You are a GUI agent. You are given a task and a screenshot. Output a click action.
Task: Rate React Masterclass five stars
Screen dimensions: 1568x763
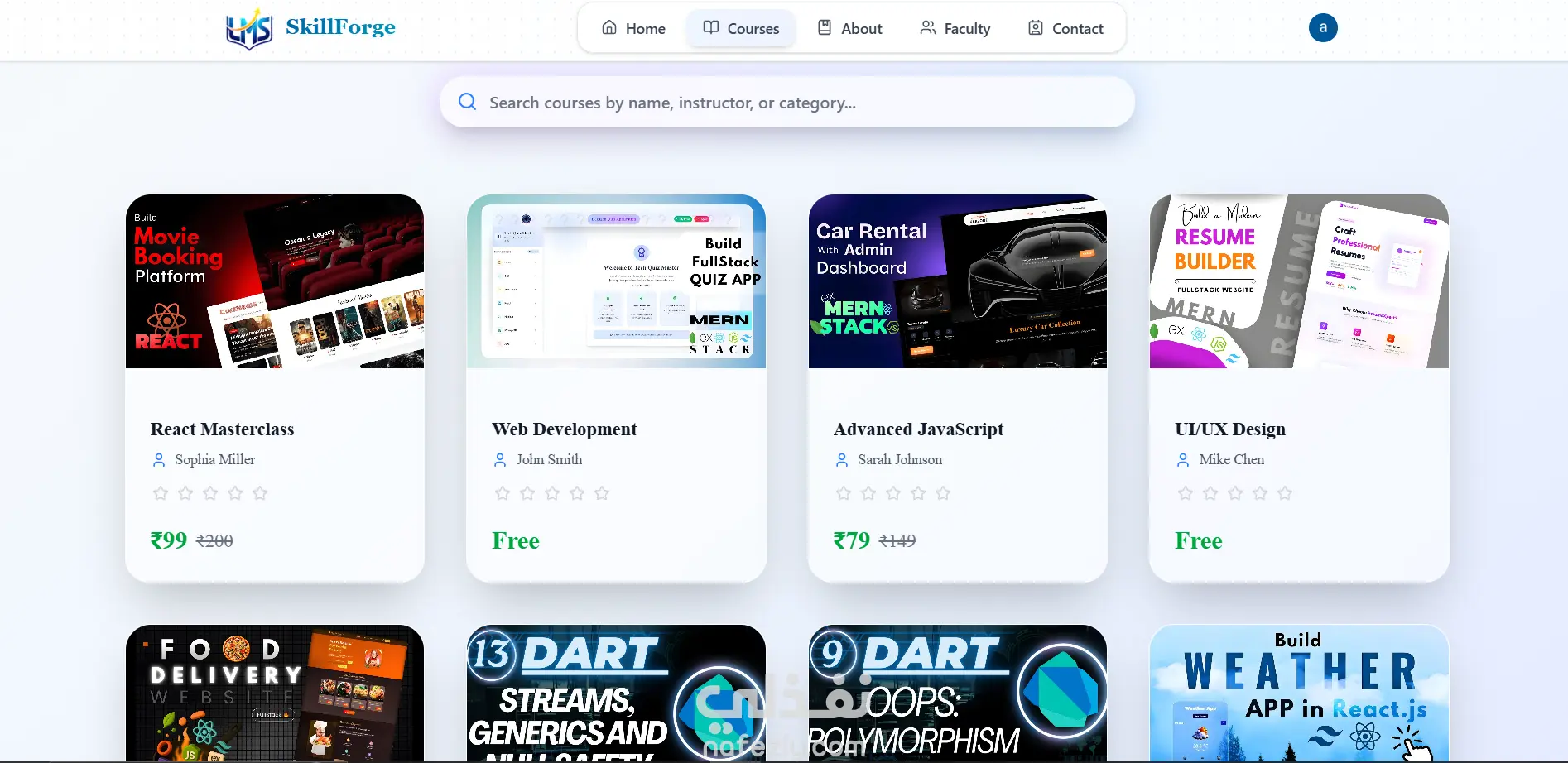[260, 493]
